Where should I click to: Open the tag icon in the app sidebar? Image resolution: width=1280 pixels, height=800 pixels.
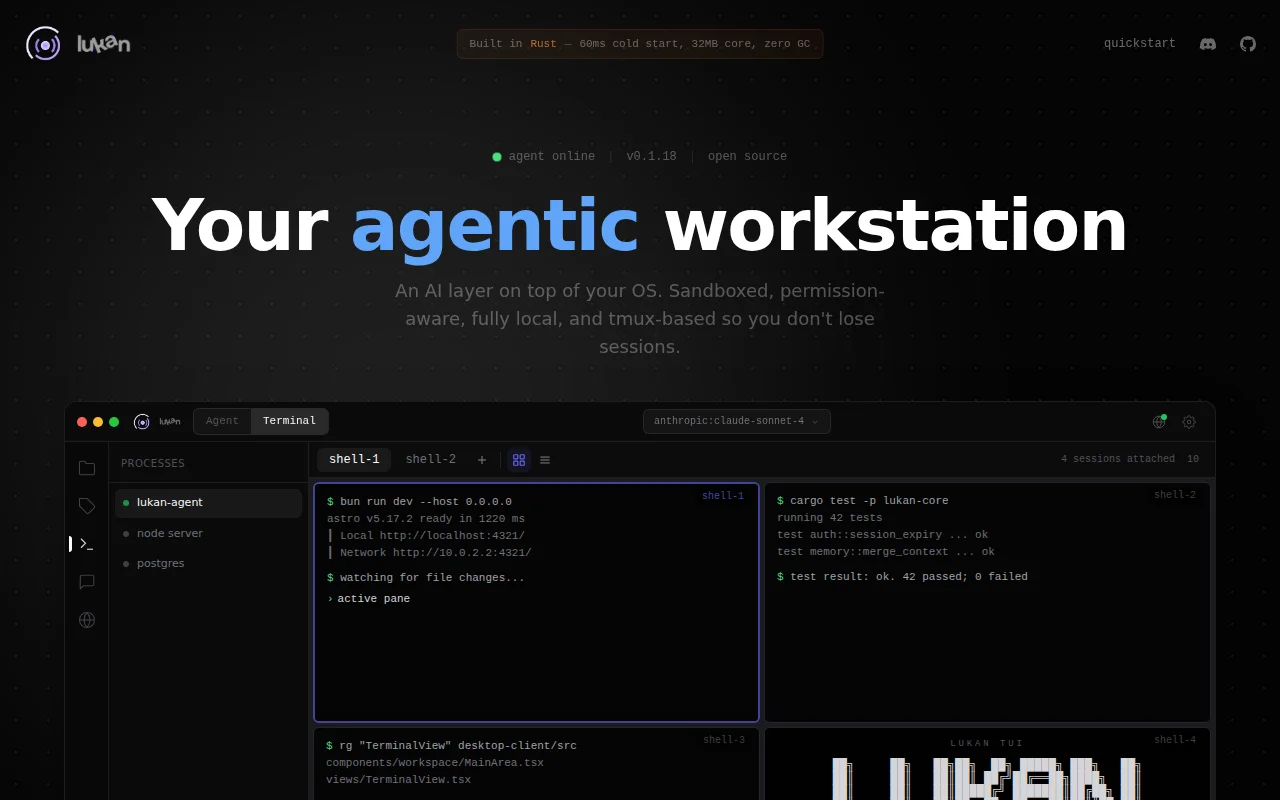tap(87, 506)
